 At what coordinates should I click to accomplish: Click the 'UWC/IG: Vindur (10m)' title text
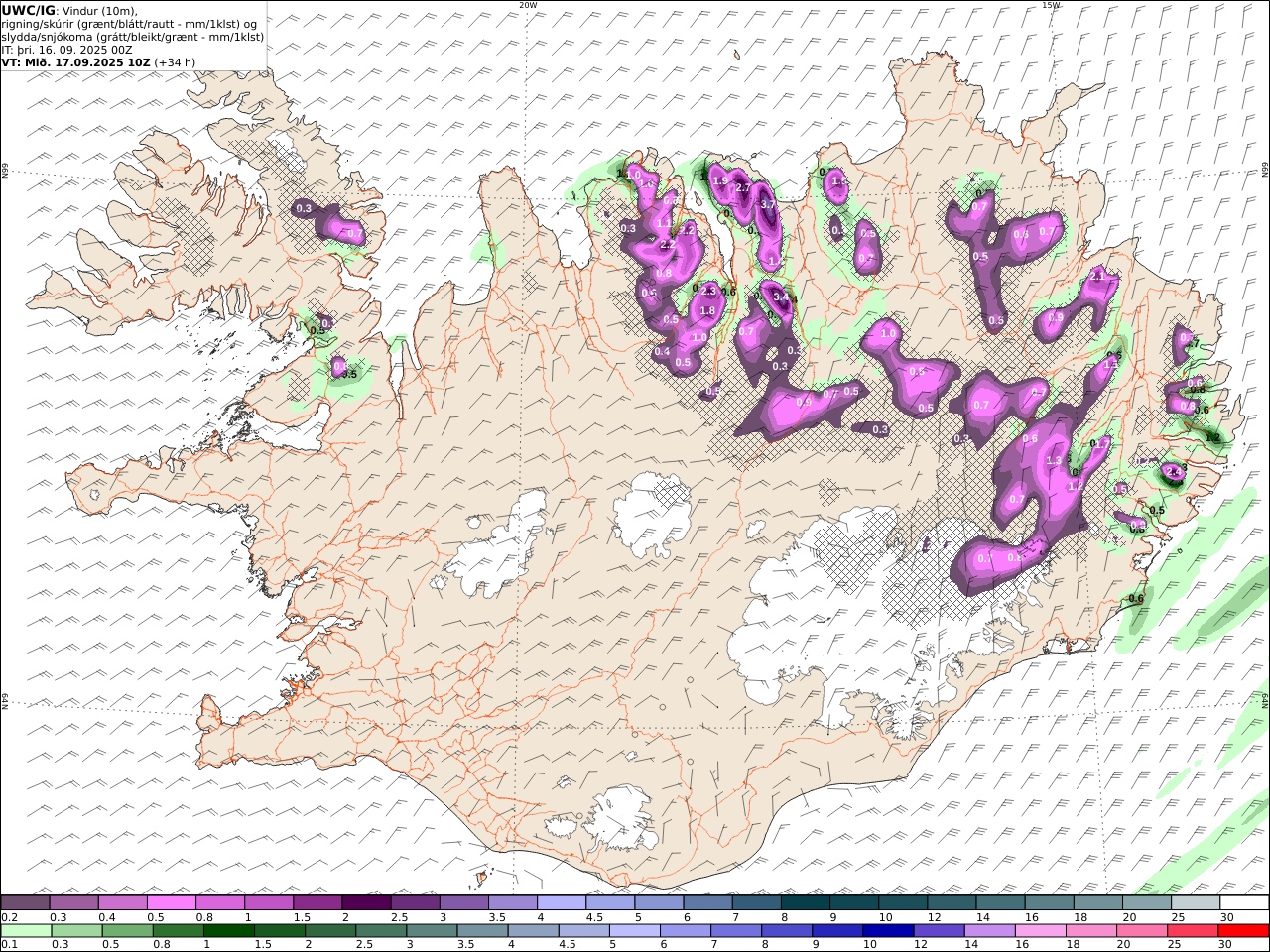click(x=69, y=10)
